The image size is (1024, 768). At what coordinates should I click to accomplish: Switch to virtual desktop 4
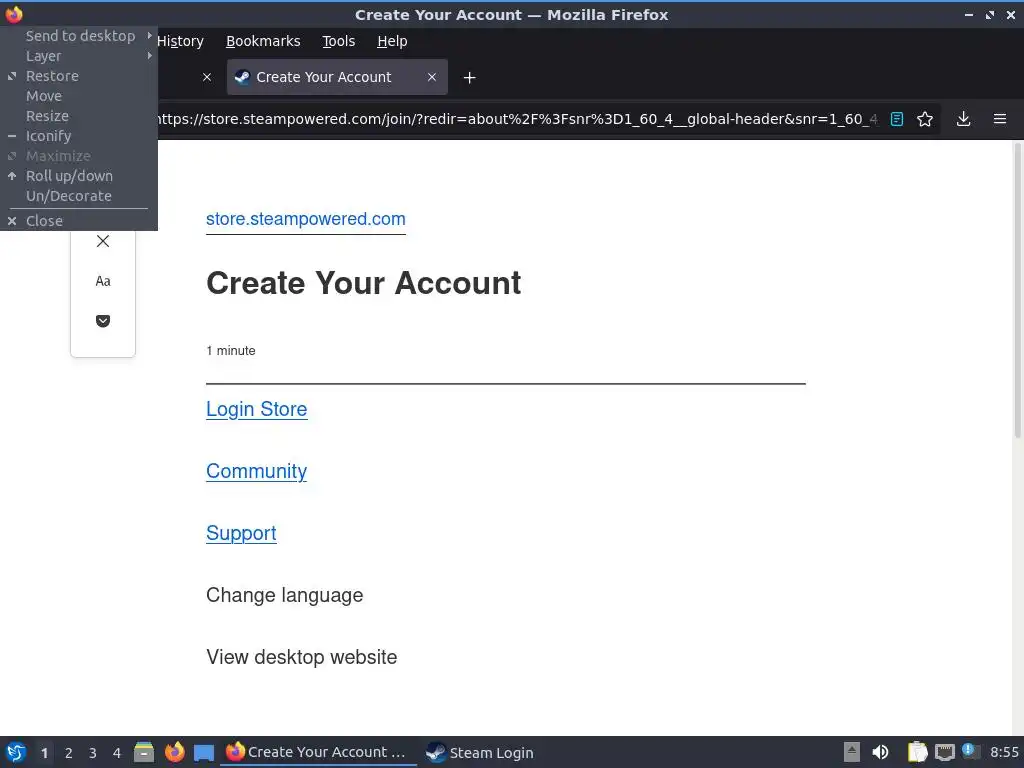pyautogui.click(x=117, y=753)
